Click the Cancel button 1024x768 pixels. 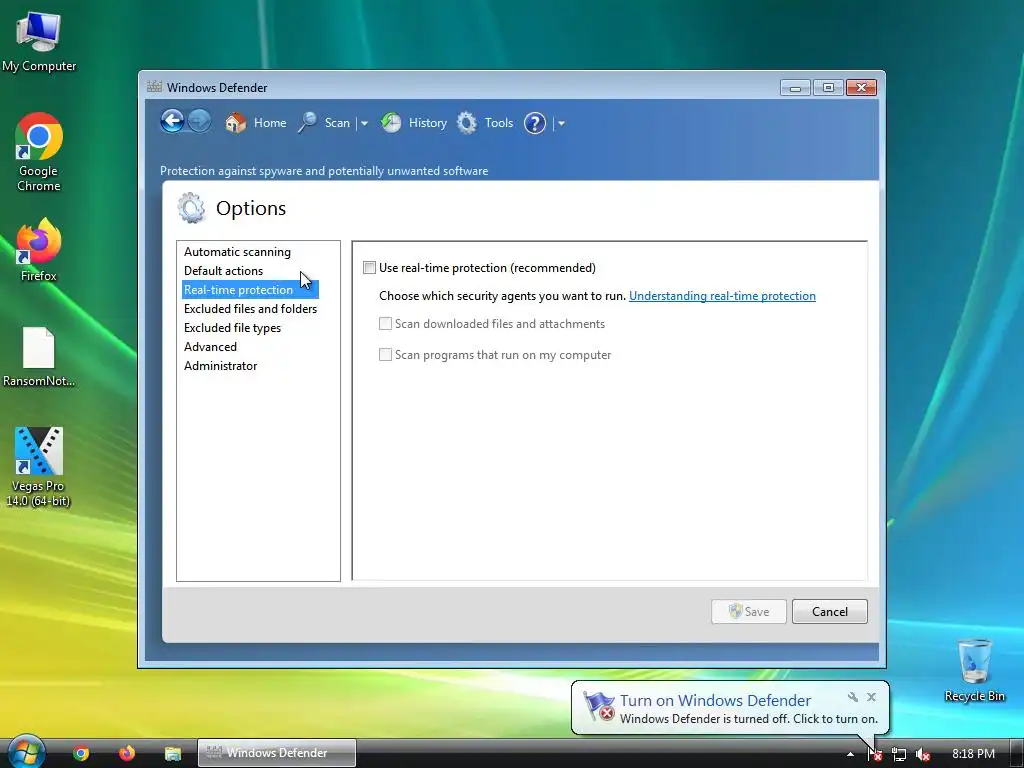coord(829,611)
